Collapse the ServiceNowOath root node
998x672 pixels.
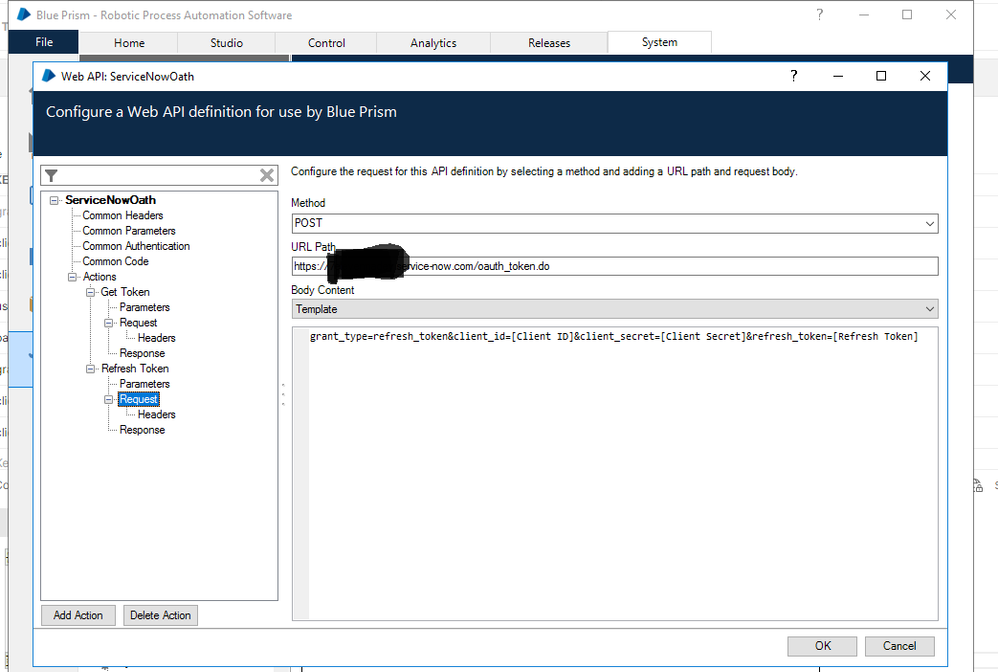click(55, 200)
